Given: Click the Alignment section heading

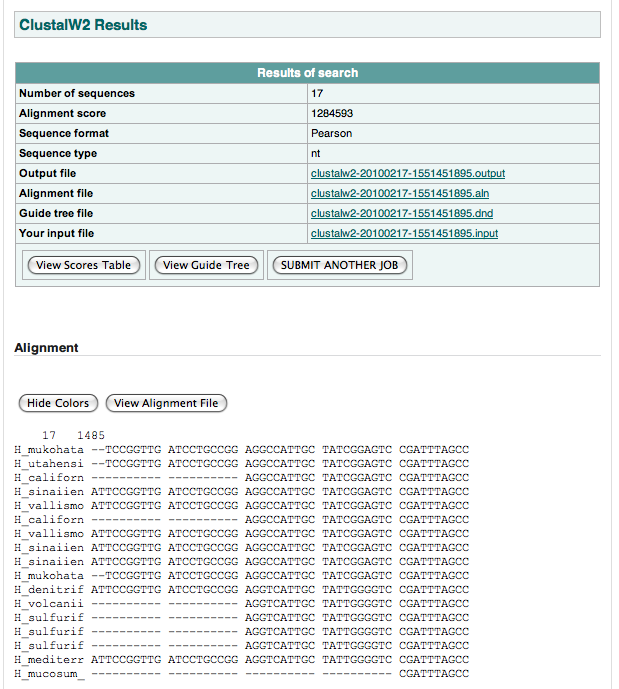Looking at the screenshot, I should pos(46,348).
